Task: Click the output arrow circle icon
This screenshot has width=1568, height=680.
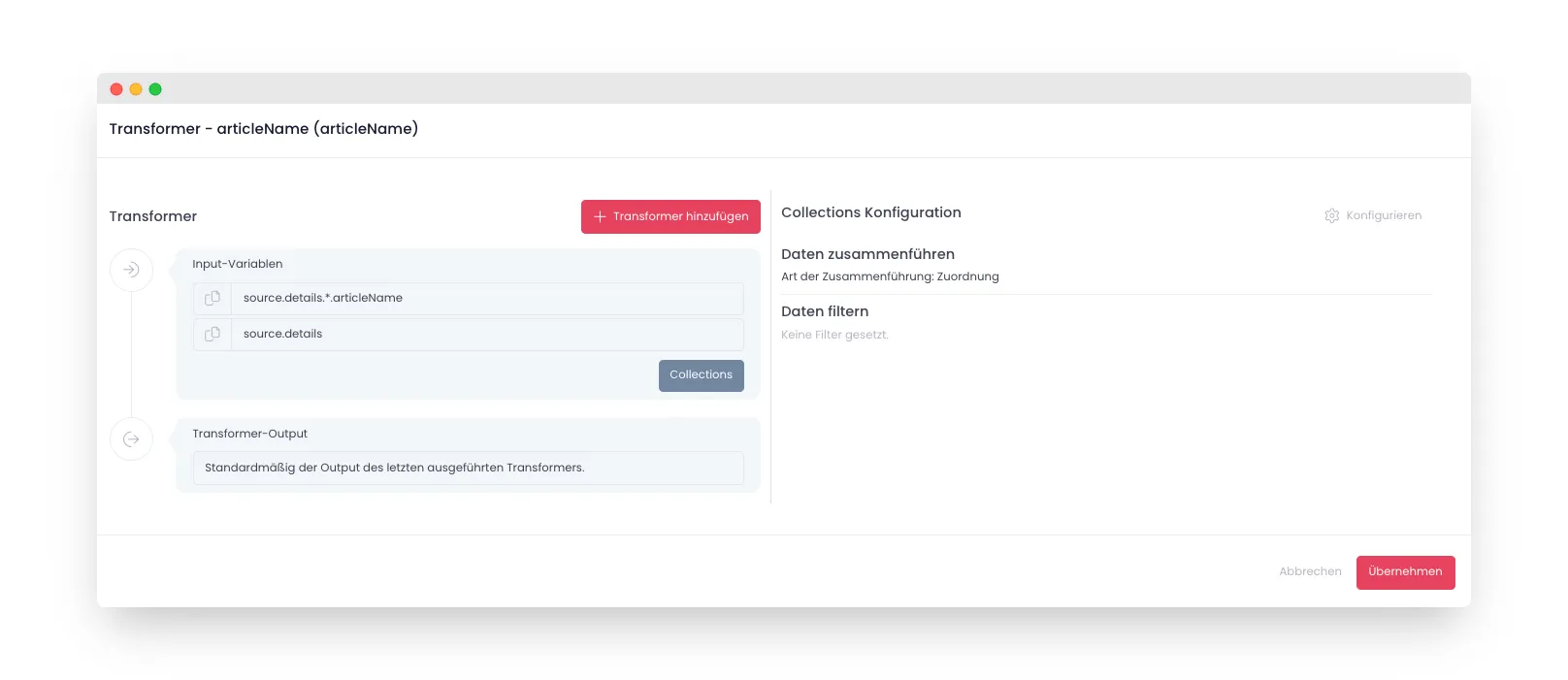Action: click(131, 439)
